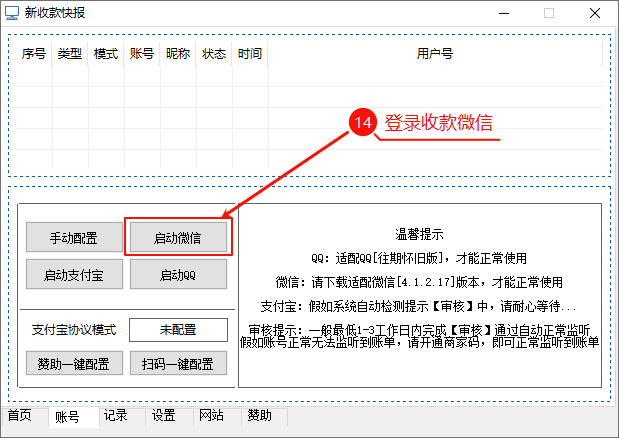Select the 账号 tab at the bottom
Screen dimensions: 619x438
pyautogui.click(x=68, y=417)
